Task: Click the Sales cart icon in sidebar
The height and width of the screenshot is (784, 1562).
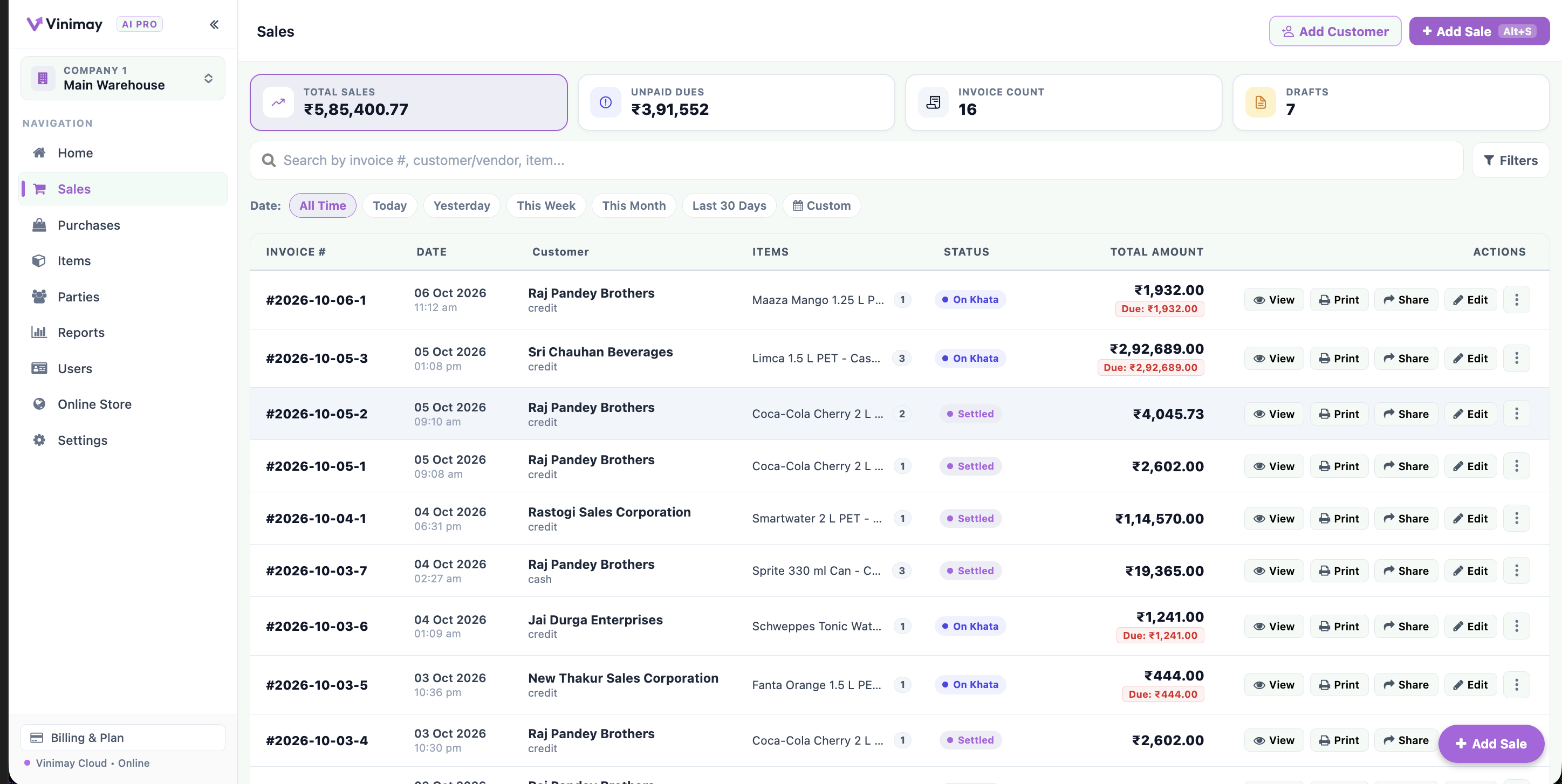Action: point(39,189)
